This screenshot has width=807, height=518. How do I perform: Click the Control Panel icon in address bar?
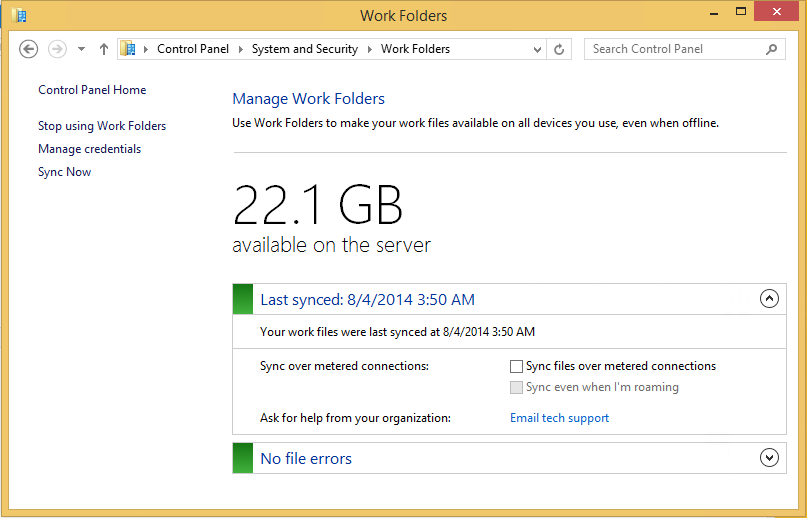tap(128, 49)
